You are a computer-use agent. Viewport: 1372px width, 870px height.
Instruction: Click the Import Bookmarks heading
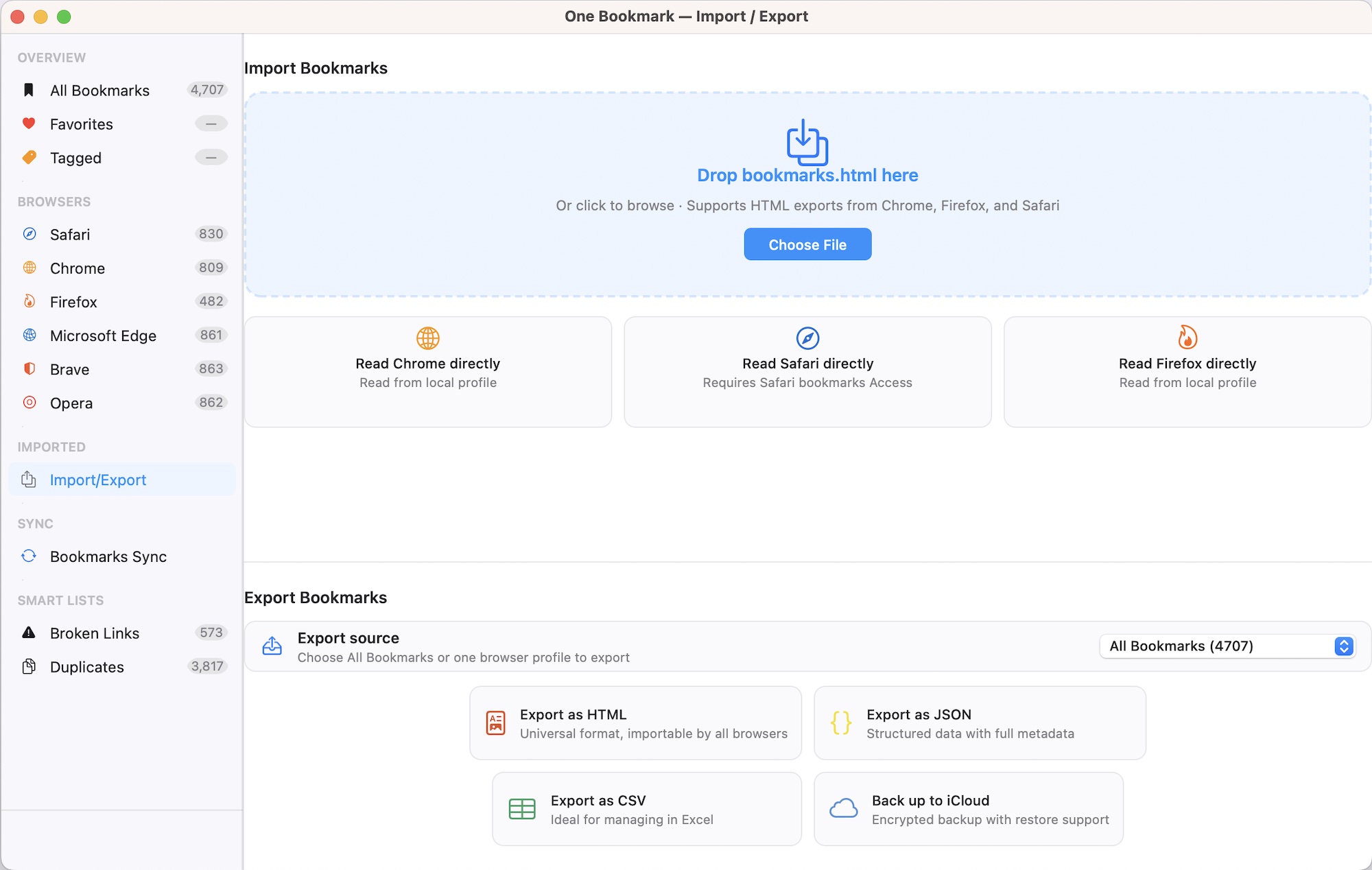(316, 68)
